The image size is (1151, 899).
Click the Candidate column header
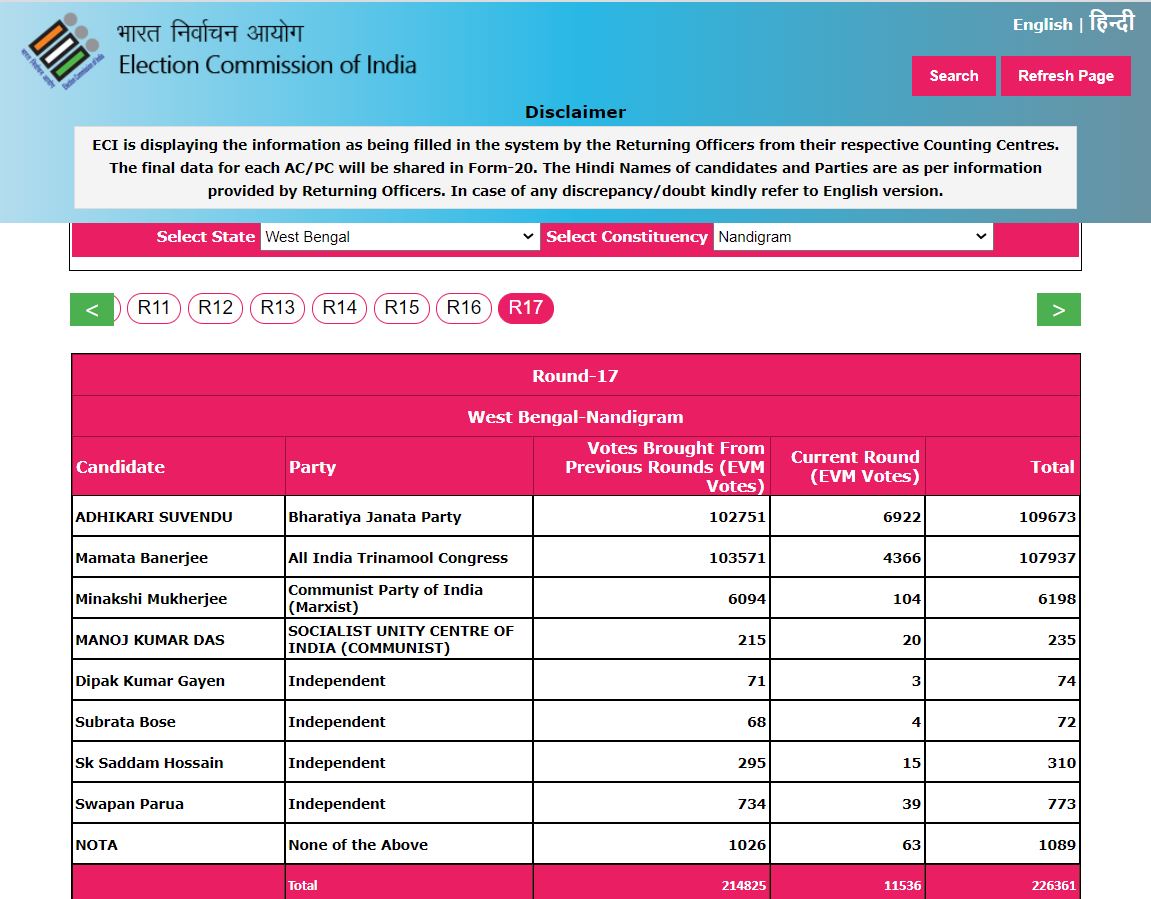(120, 467)
